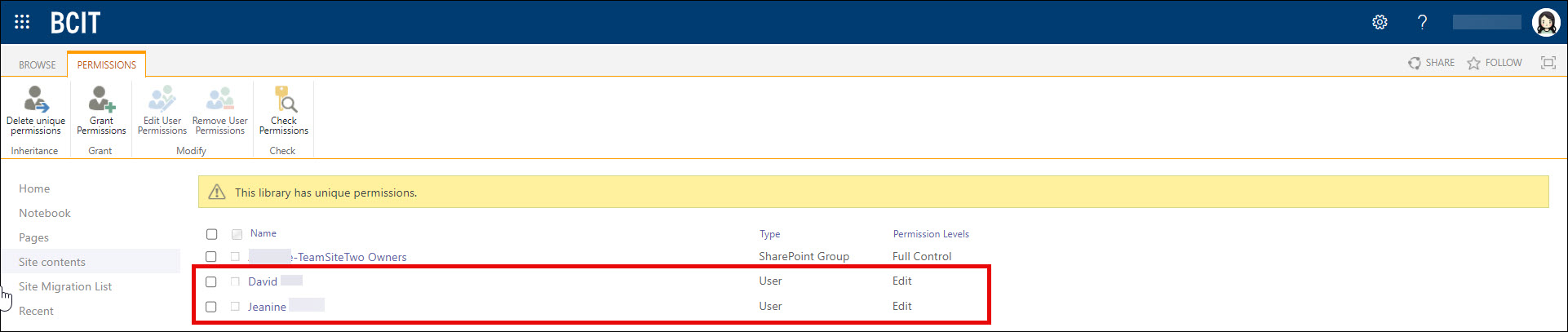Open the settings gear menu
Image resolution: width=1568 pixels, height=332 pixels.
[x=1380, y=22]
